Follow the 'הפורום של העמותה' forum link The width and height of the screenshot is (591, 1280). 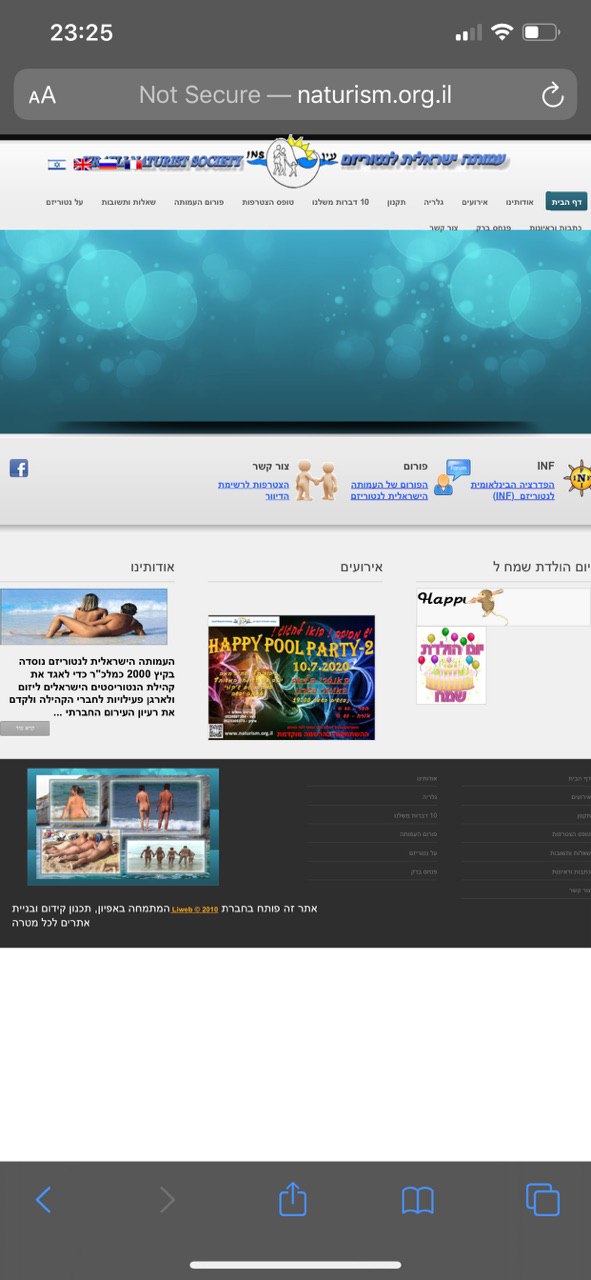(389, 490)
